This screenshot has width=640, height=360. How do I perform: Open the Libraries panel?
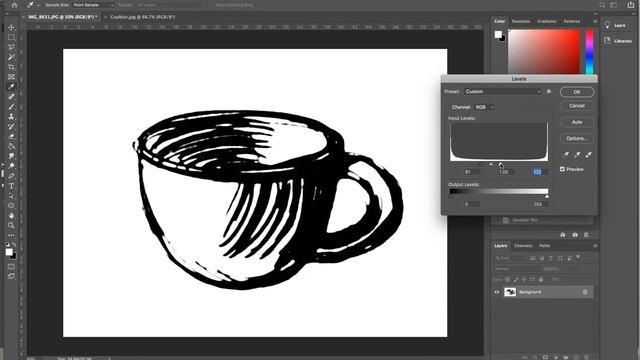point(618,41)
